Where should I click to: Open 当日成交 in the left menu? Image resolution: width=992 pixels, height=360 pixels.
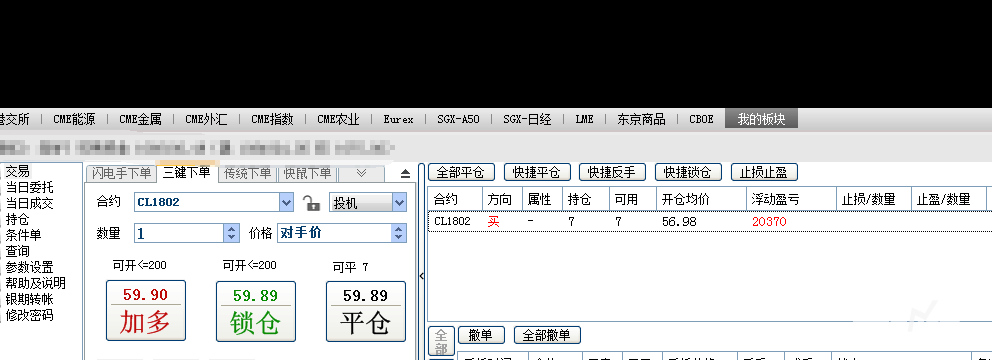pyautogui.click(x=30, y=203)
